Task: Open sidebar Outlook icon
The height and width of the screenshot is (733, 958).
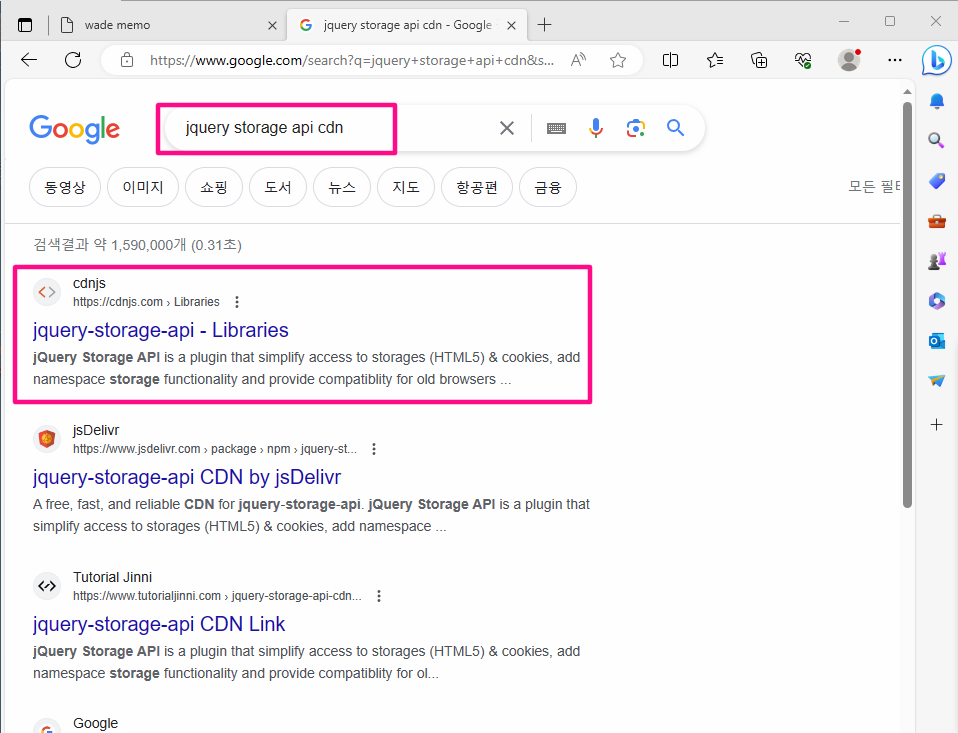Action: (x=937, y=341)
